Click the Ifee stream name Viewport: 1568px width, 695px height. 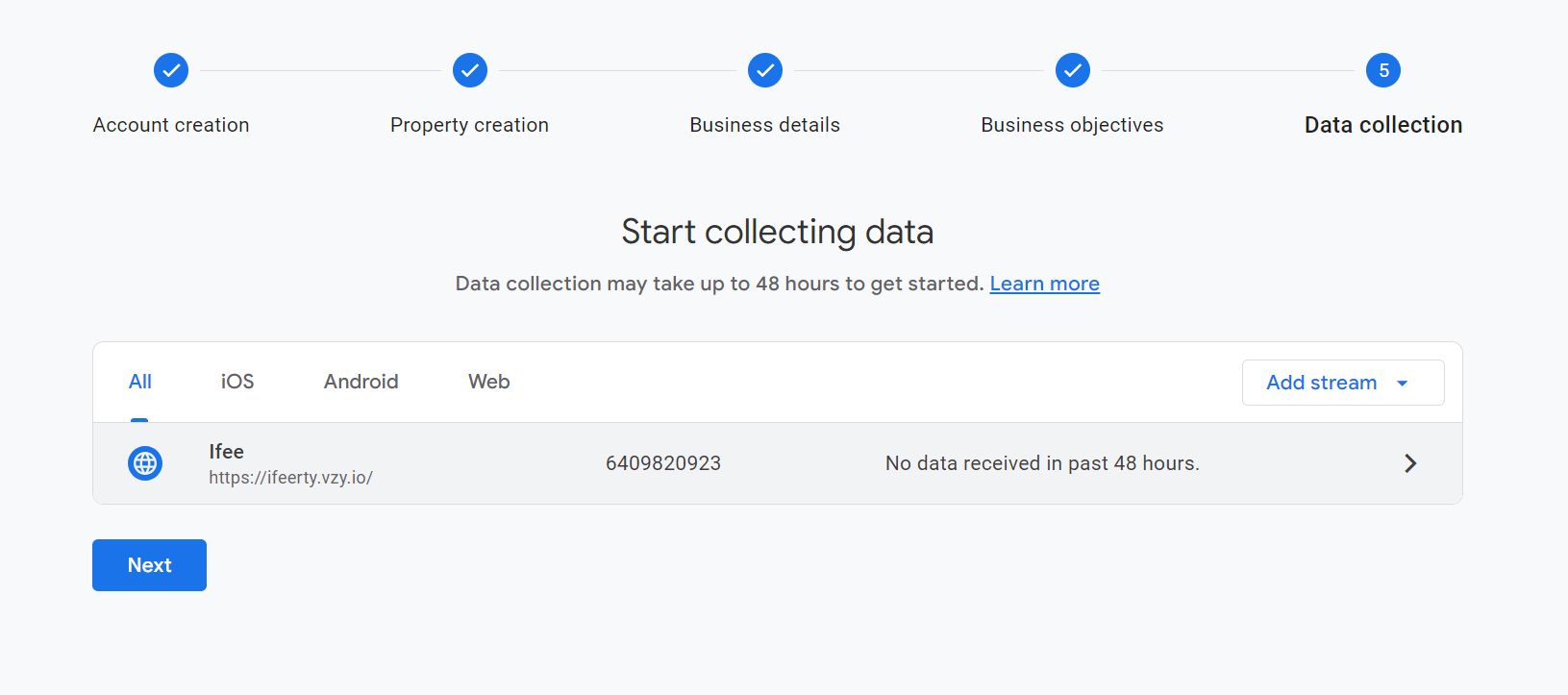pyautogui.click(x=227, y=452)
